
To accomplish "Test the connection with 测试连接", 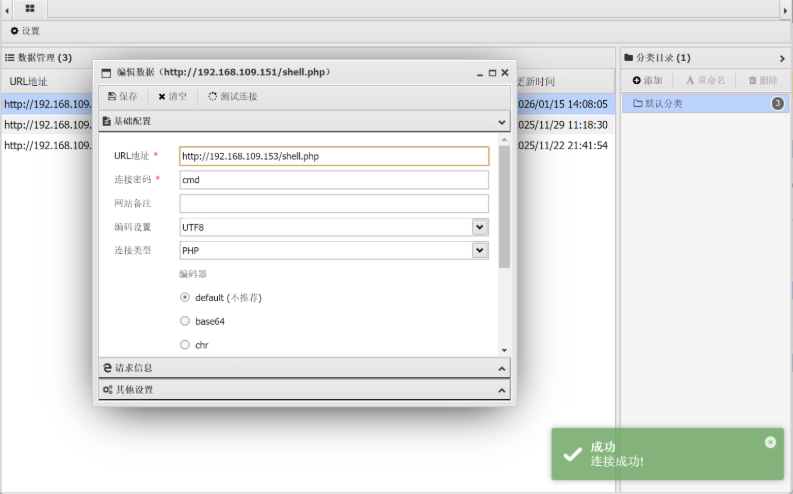I will pos(233,96).
